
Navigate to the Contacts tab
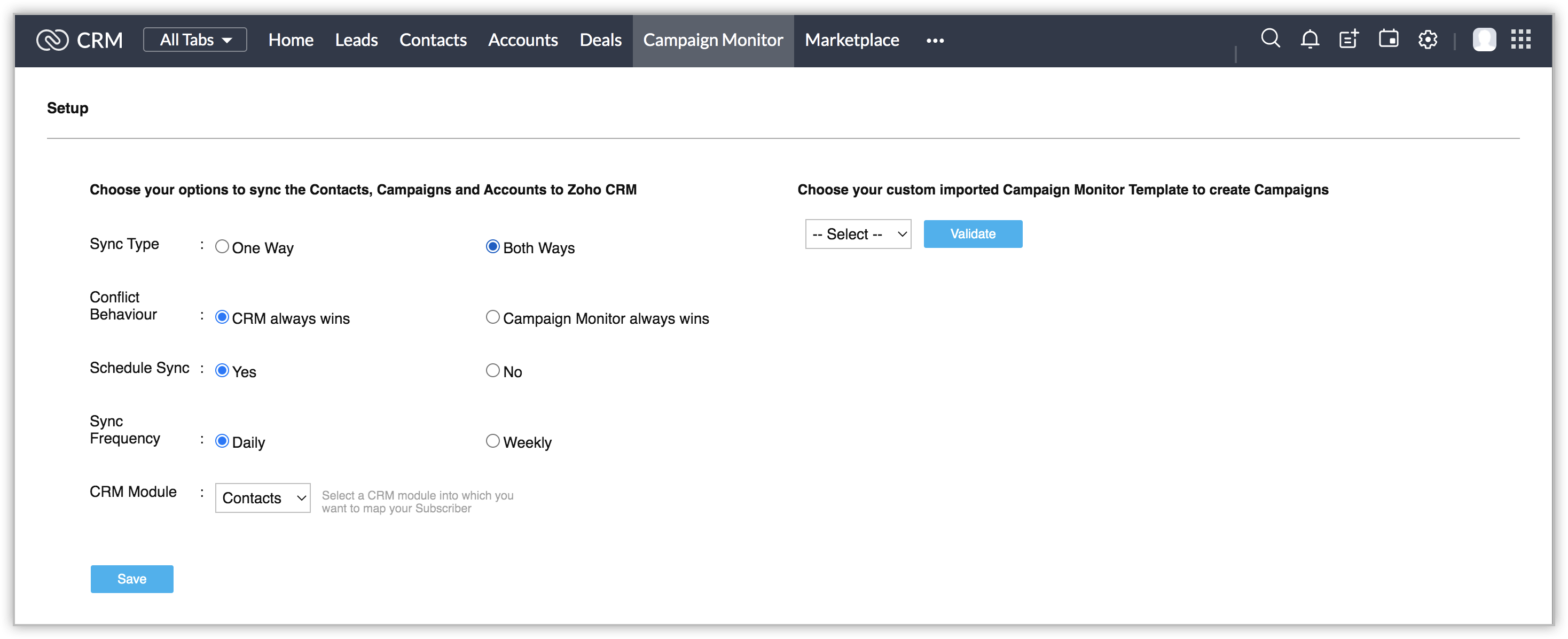(433, 40)
